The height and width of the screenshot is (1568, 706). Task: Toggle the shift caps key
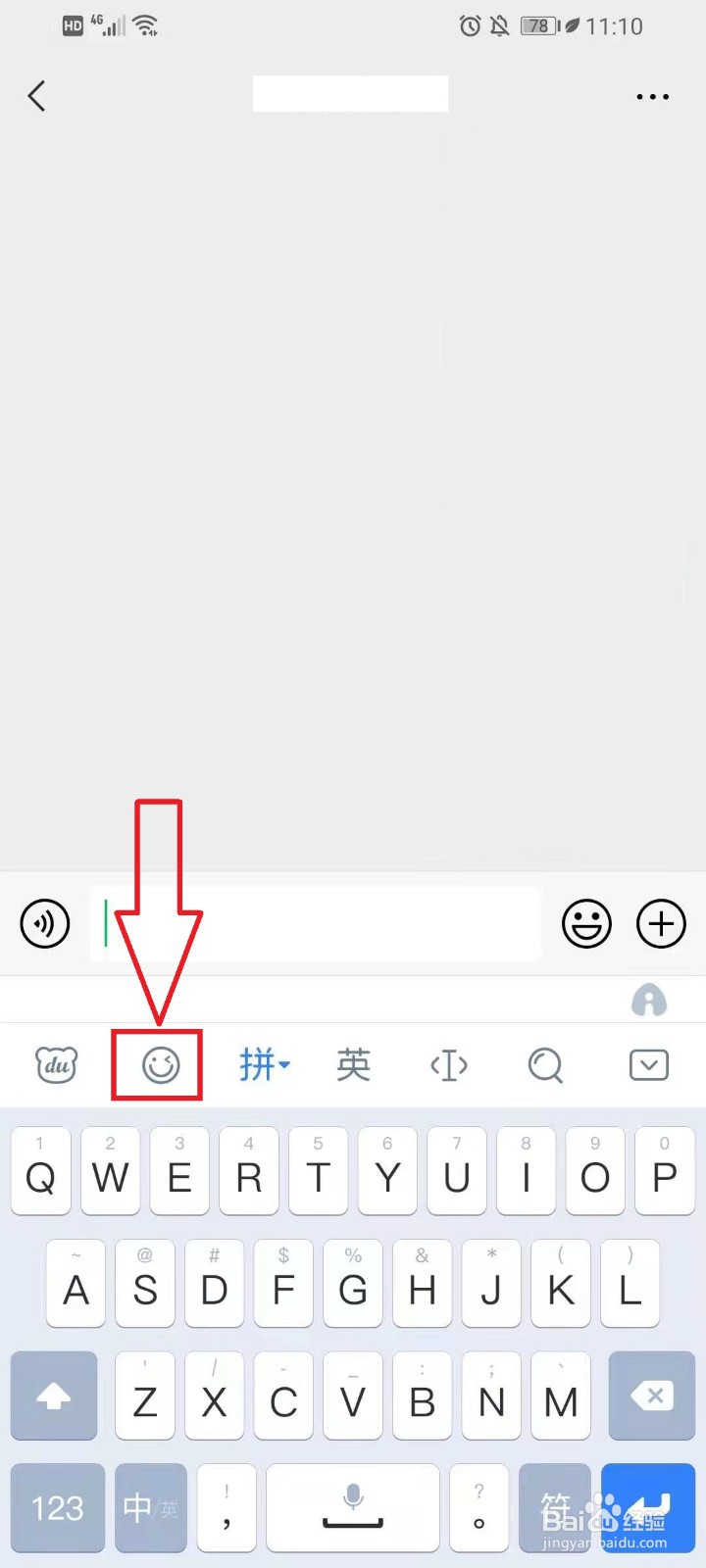54,1396
